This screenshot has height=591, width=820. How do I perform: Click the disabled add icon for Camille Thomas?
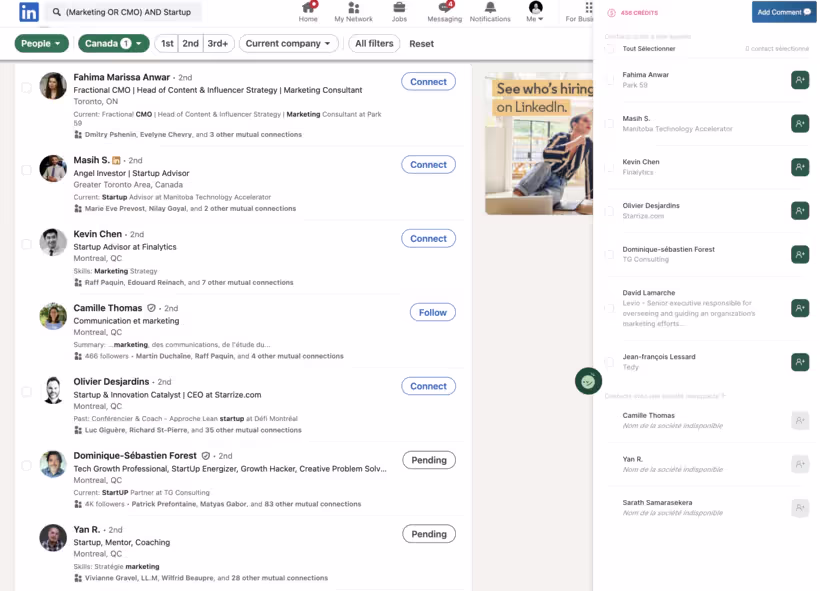[x=800, y=420]
